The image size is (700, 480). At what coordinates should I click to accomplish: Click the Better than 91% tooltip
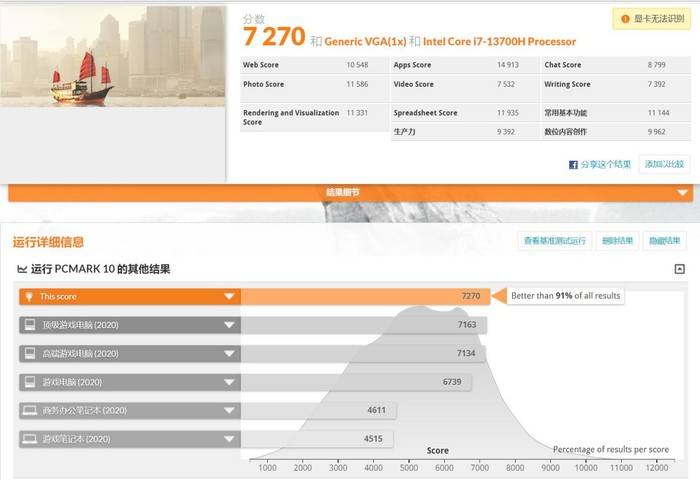pos(565,296)
